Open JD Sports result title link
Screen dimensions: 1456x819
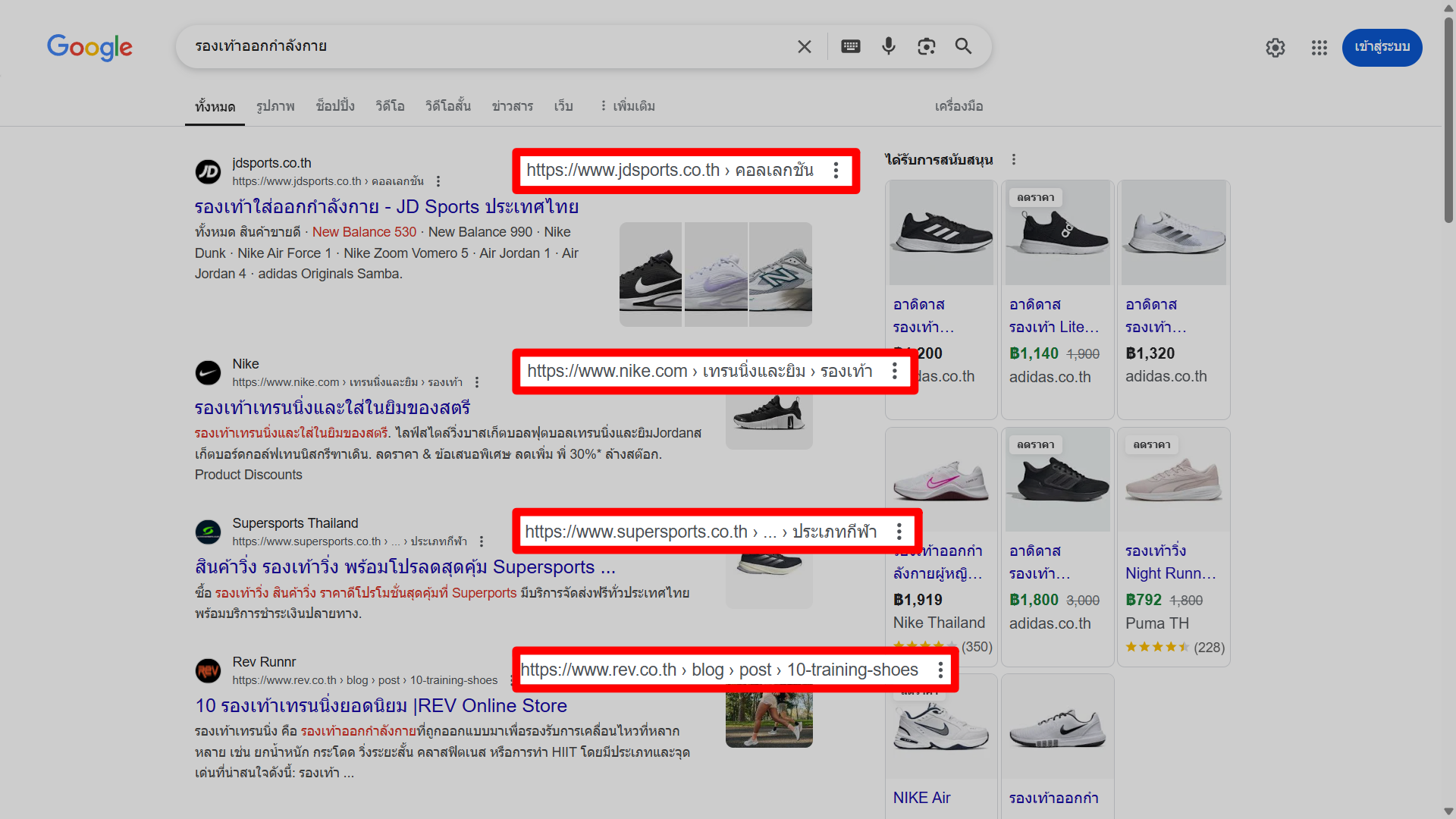pyautogui.click(x=387, y=207)
